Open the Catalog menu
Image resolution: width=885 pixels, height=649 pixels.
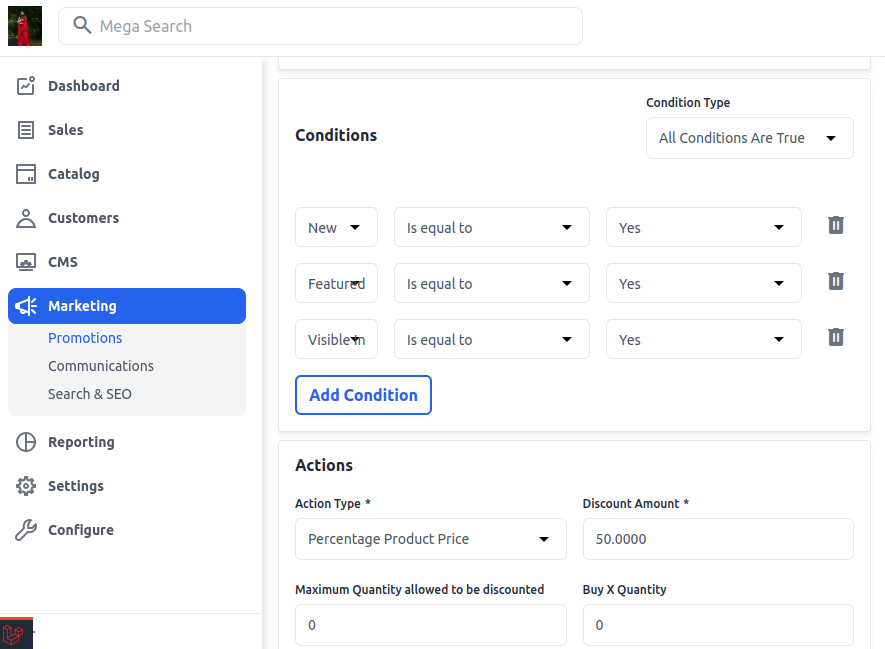127,174
